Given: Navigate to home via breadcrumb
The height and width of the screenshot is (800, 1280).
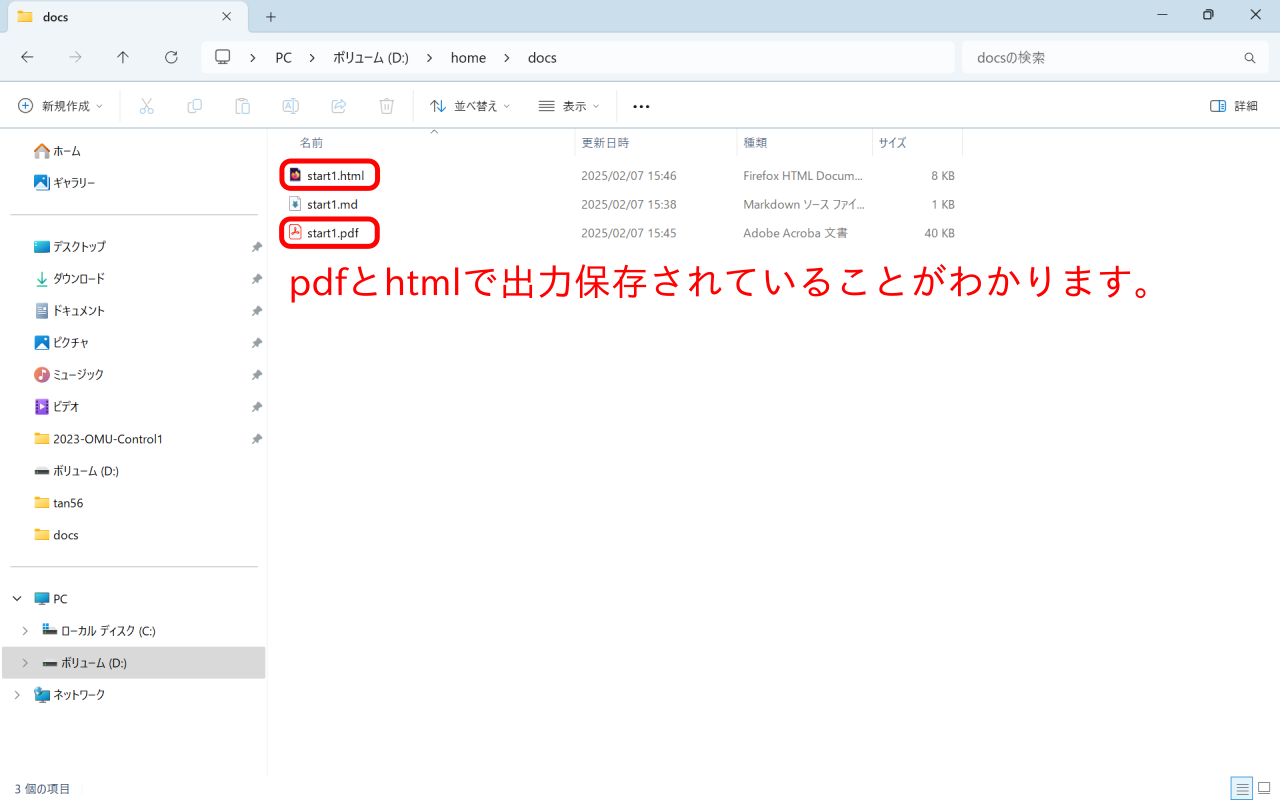Looking at the screenshot, I should (468, 57).
